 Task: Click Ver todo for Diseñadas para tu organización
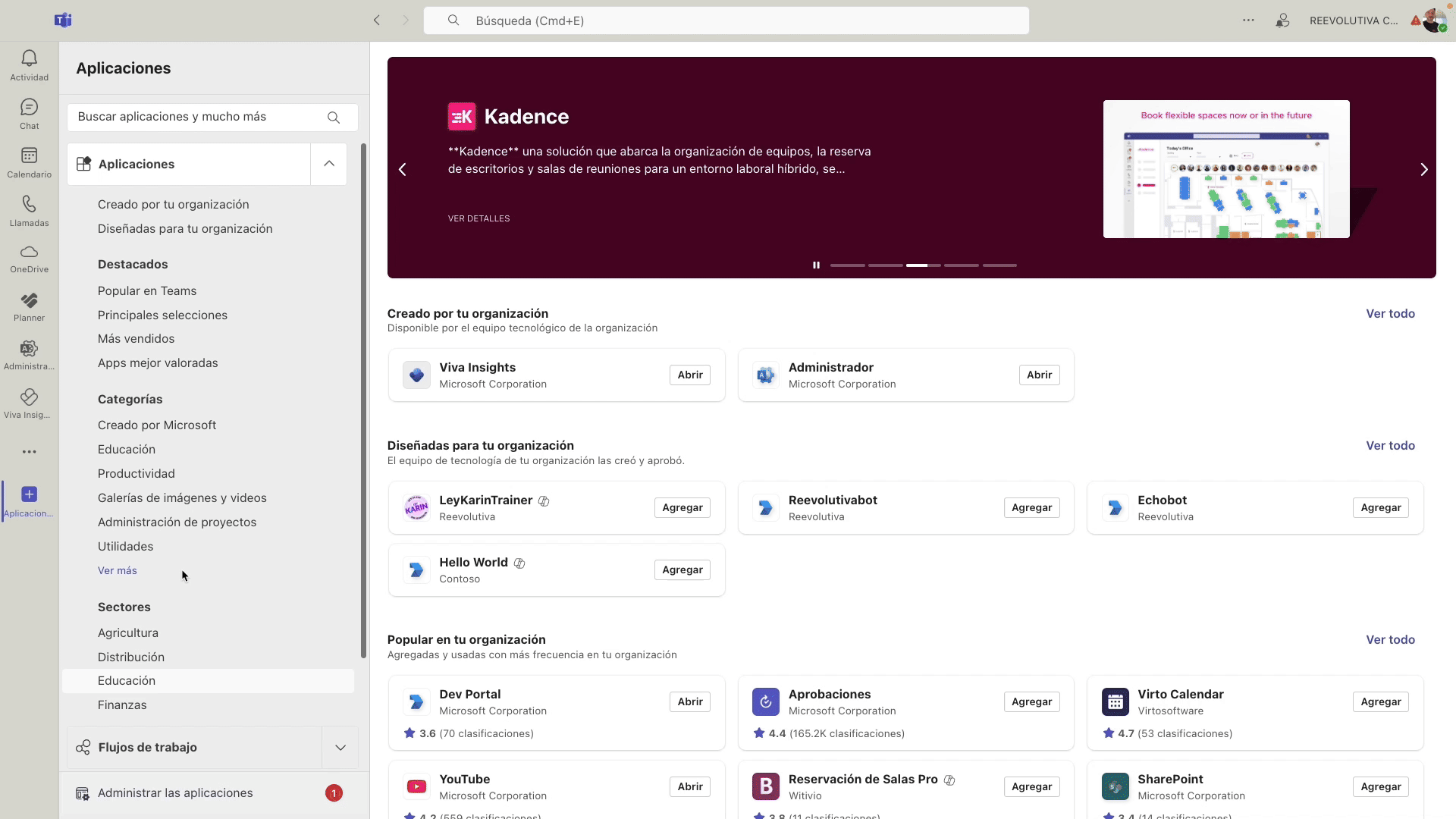[1391, 445]
